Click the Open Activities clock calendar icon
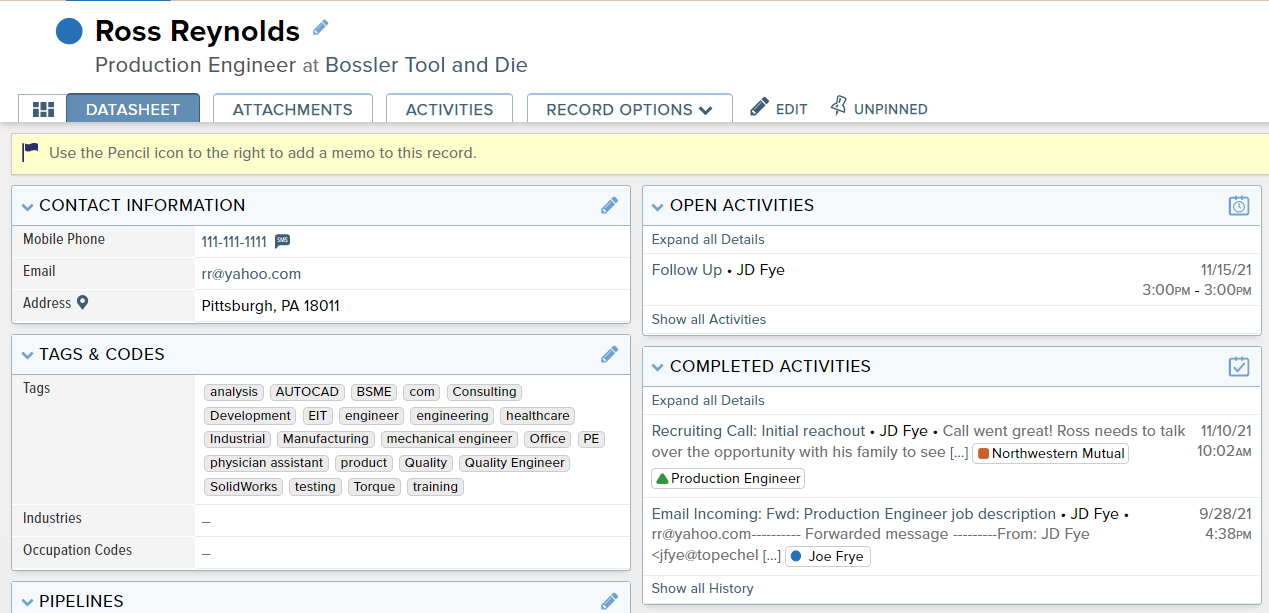Image resolution: width=1269 pixels, height=613 pixels. 1239,205
